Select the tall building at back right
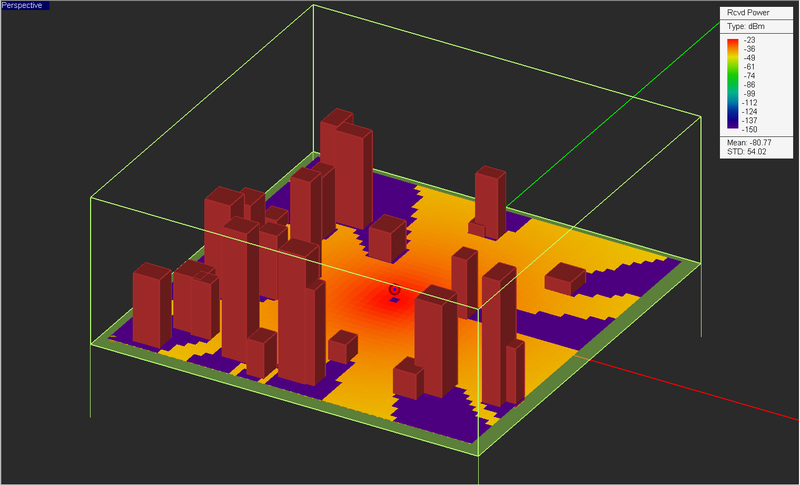Image resolution: width=800 pixels, height=485 pixels. pos(490,200)
